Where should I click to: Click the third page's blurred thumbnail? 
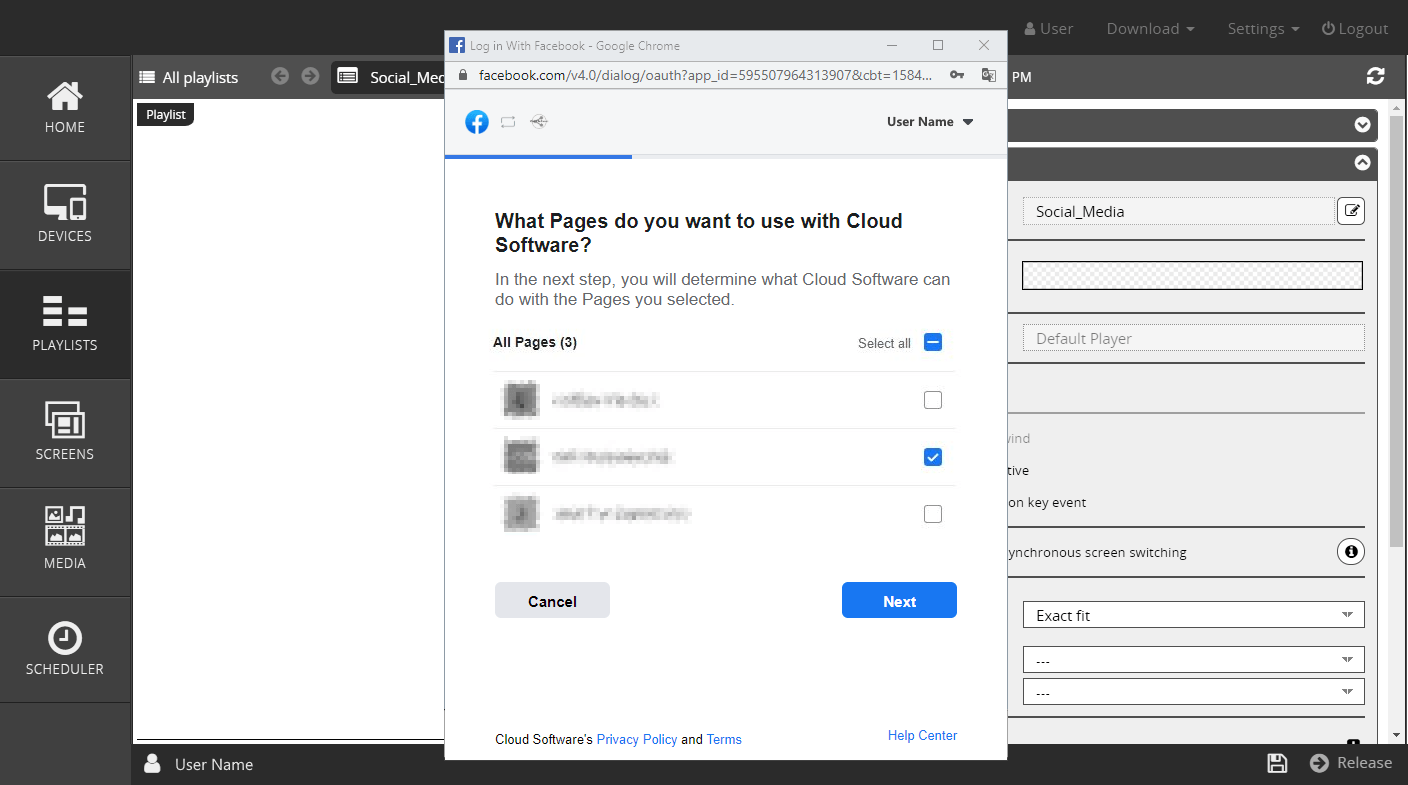pyautogui.click(x=521, y=514)
